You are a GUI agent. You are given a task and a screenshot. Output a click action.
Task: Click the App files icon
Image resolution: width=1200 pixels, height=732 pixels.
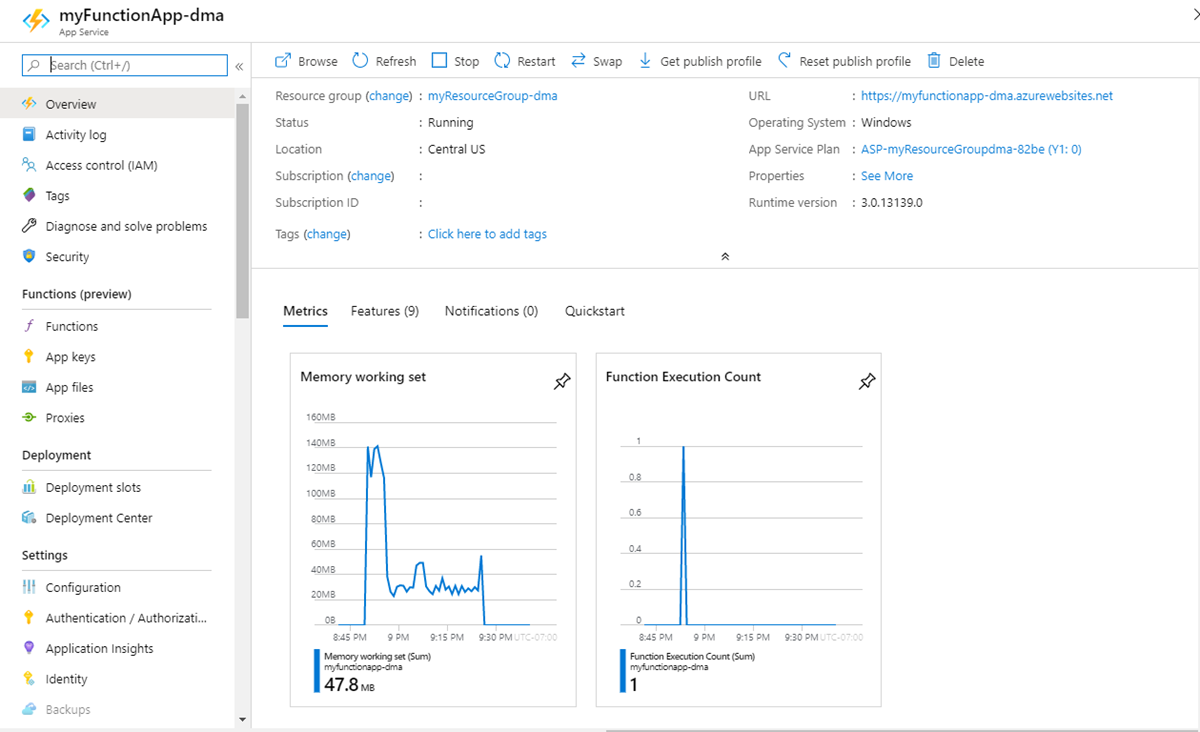tap(29, 387)
